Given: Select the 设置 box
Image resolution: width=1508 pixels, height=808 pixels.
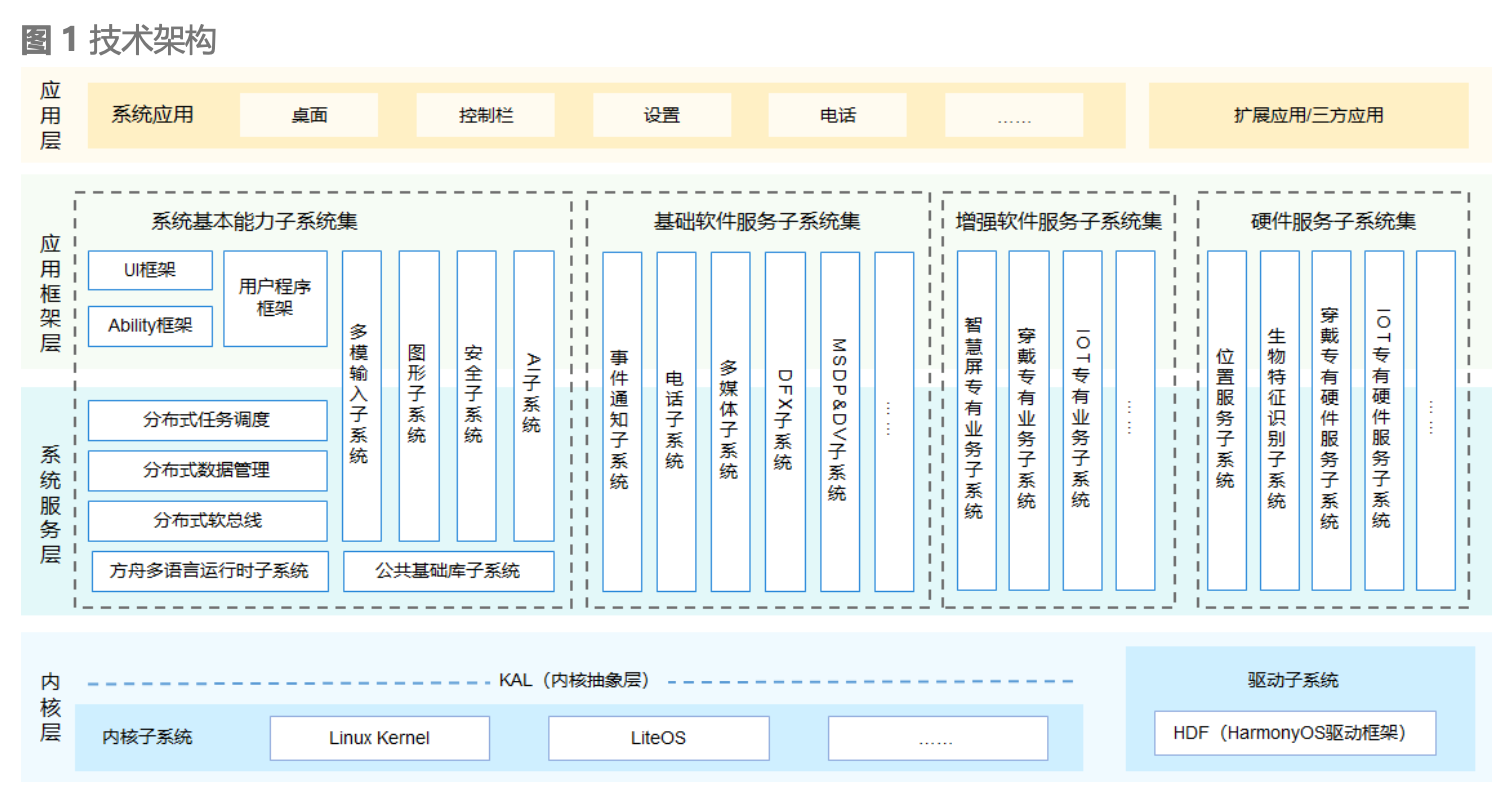Looking at the screenshot, I should pyautogui.click(x=661, y=115).
